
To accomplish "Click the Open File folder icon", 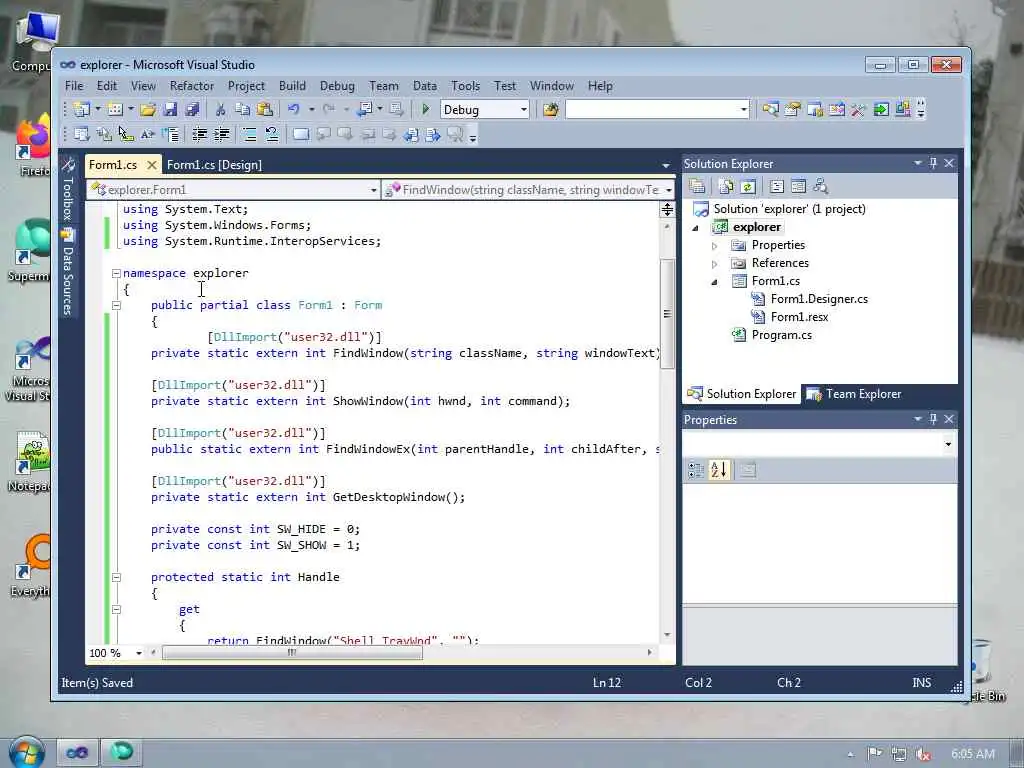I will tap(148, 110).
